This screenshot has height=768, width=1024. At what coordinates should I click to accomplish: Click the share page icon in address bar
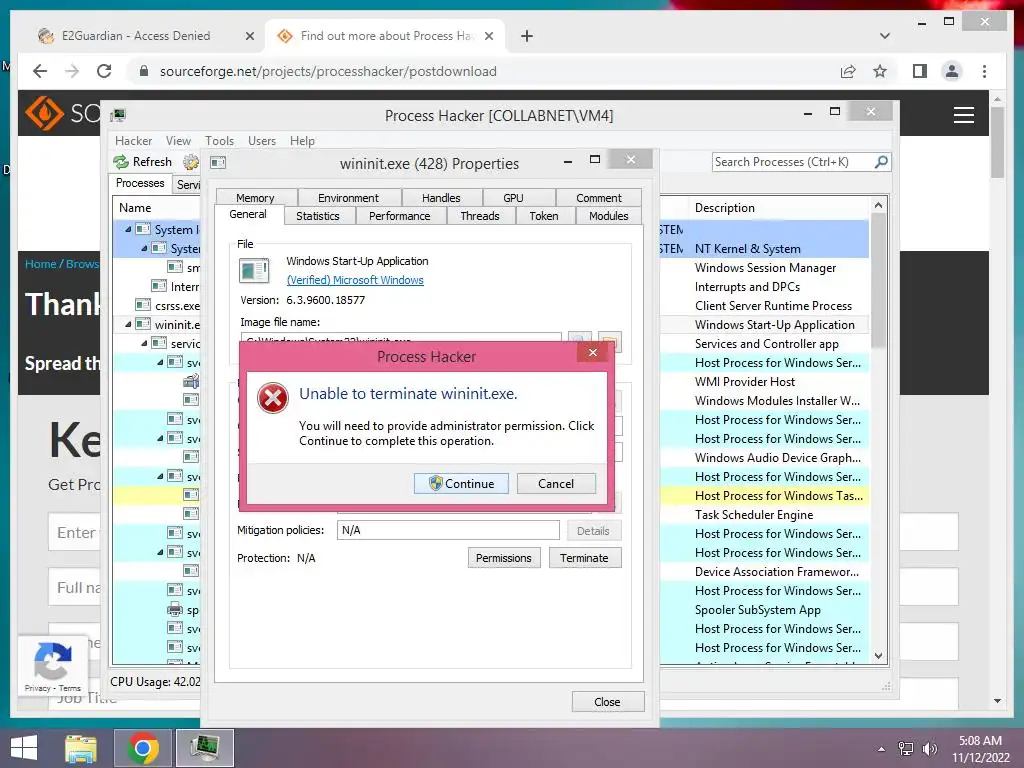click(x=848, y=71)
